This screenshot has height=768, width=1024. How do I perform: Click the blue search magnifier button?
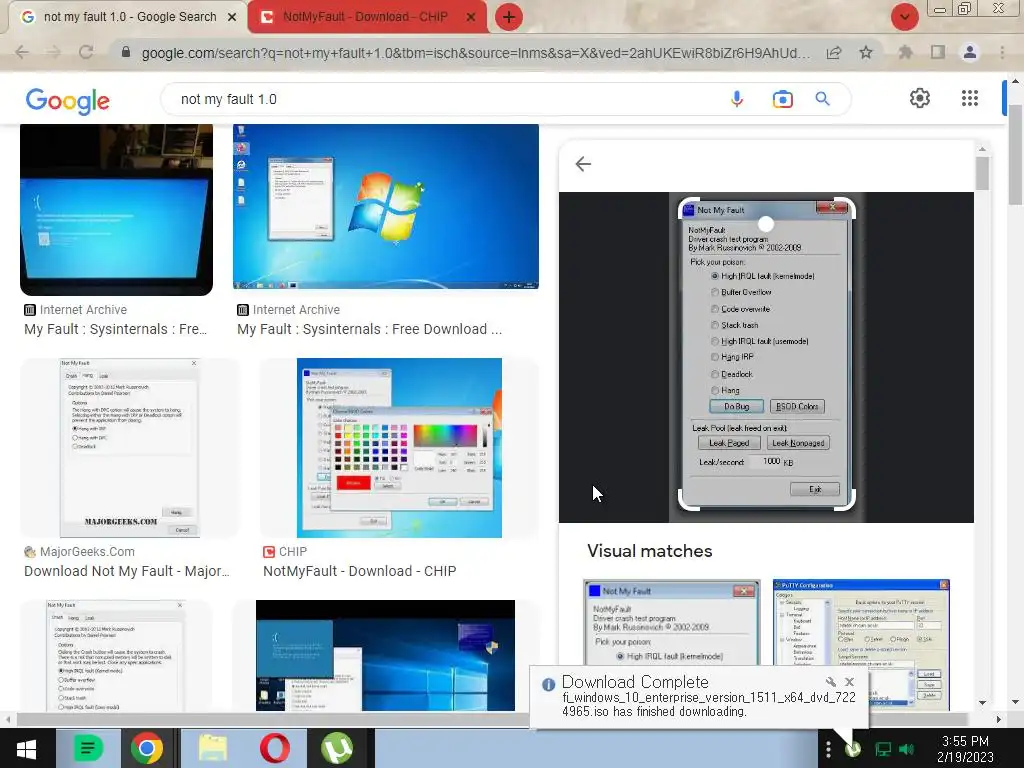822,99
